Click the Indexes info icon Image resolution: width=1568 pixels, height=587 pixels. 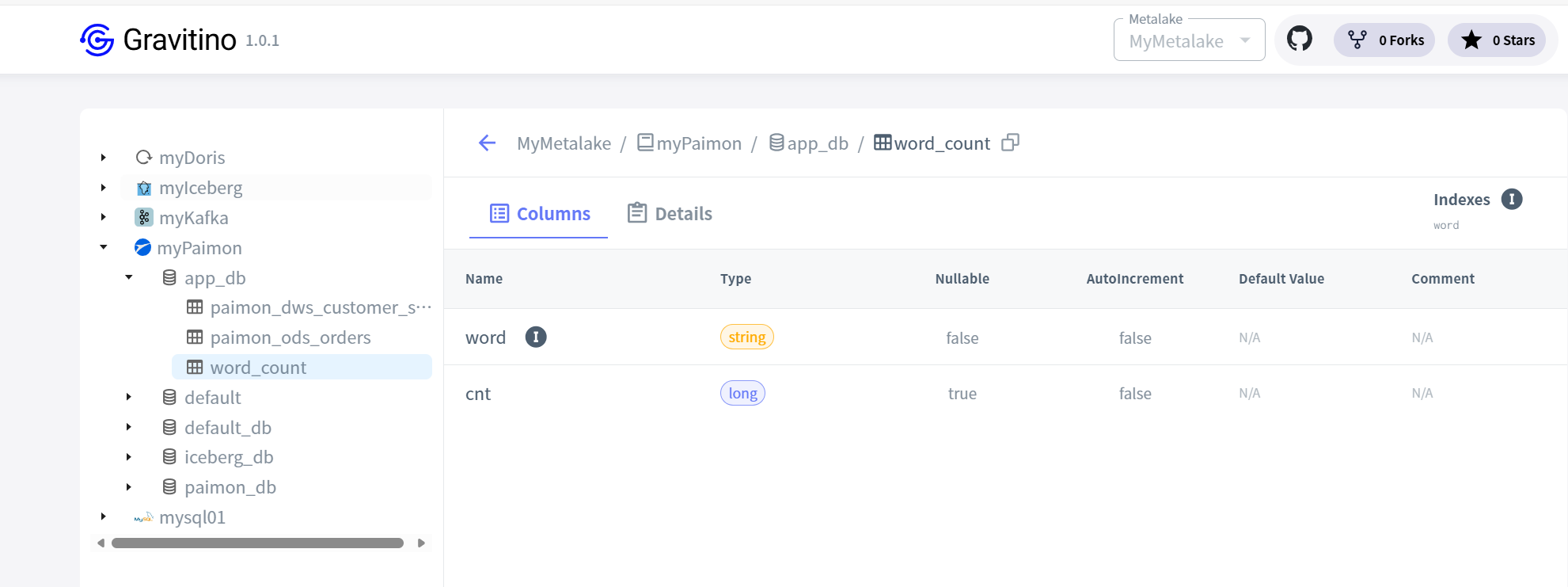pos(1512,199)
